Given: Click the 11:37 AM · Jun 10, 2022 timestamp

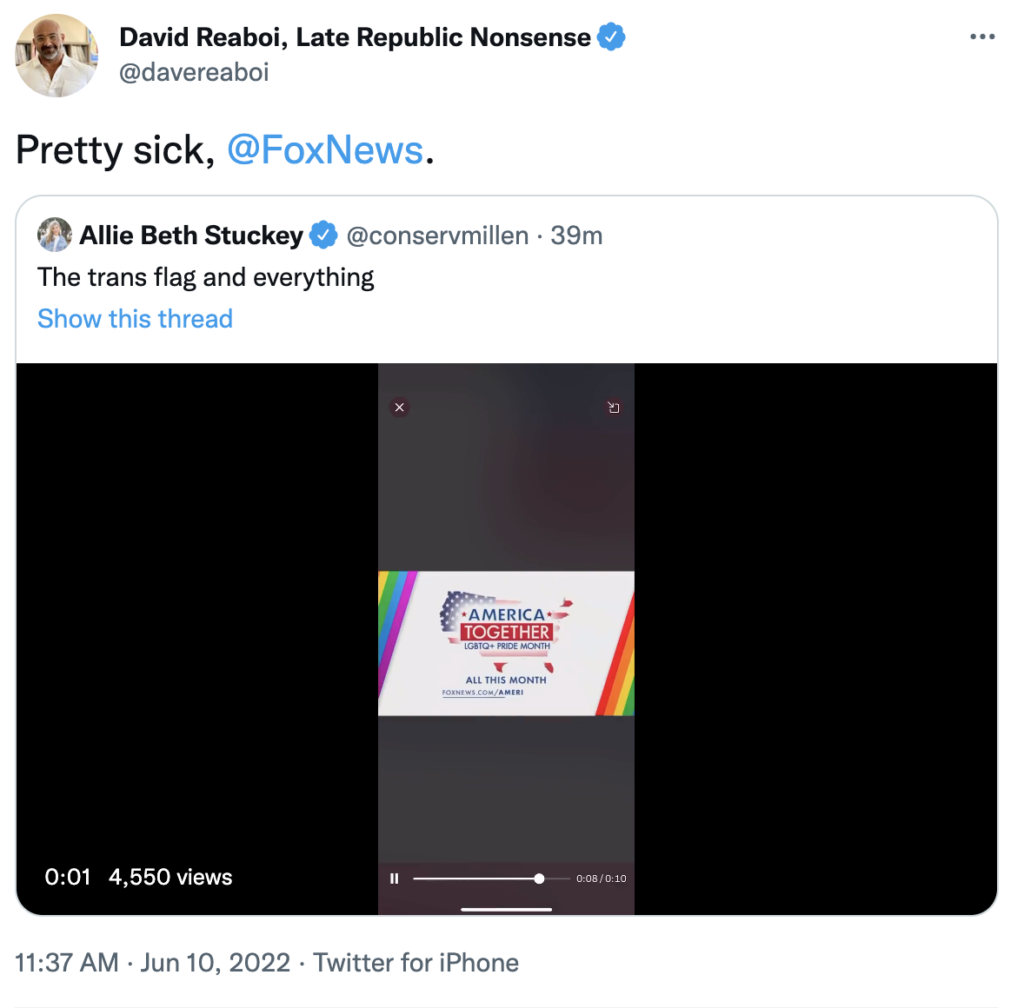Looking at the screenshot, I should (x=153, y=963).
